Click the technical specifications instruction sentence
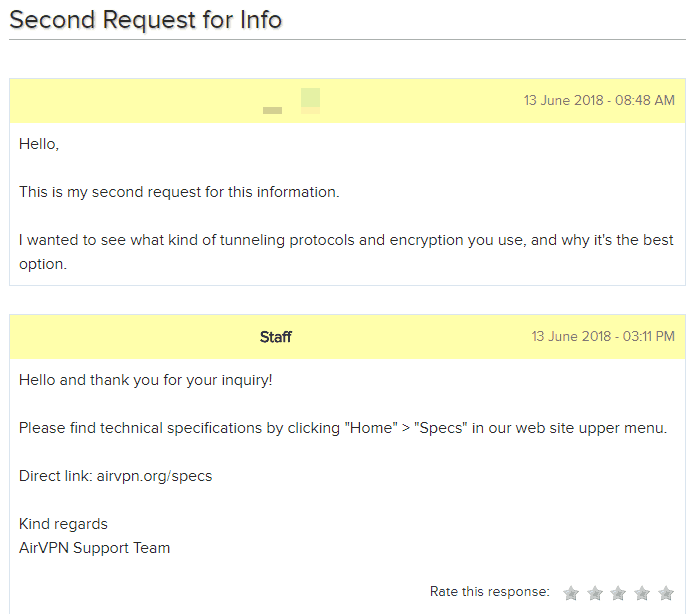This screenshot has height=614, width=689. pos(343,428)
